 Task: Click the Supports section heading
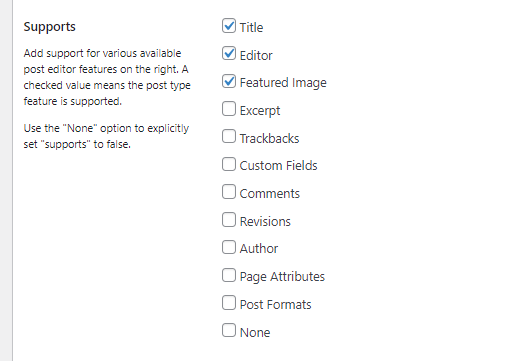tap(49, 27)
